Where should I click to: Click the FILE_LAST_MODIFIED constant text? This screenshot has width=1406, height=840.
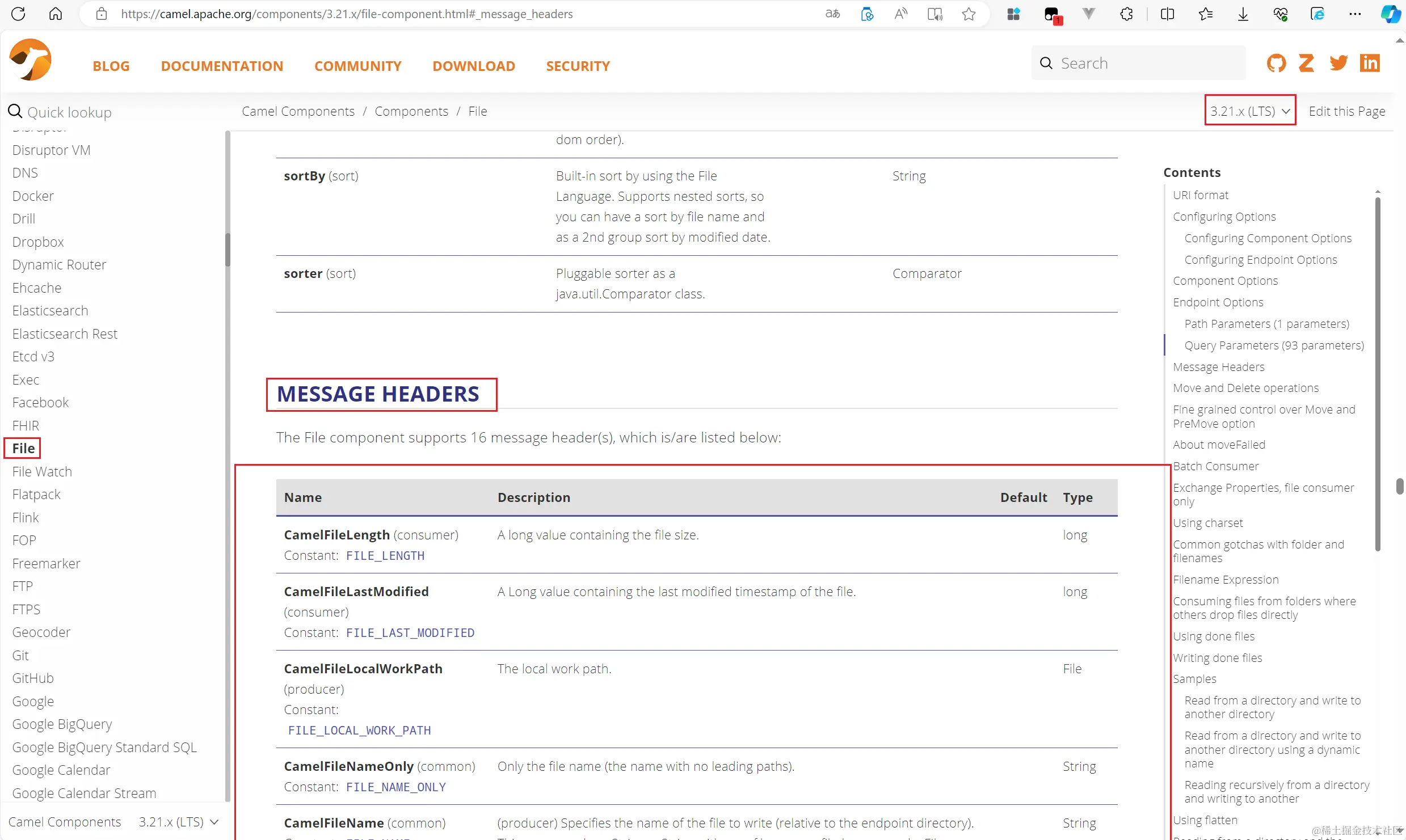pyautogui.click(x=410, y=632)
